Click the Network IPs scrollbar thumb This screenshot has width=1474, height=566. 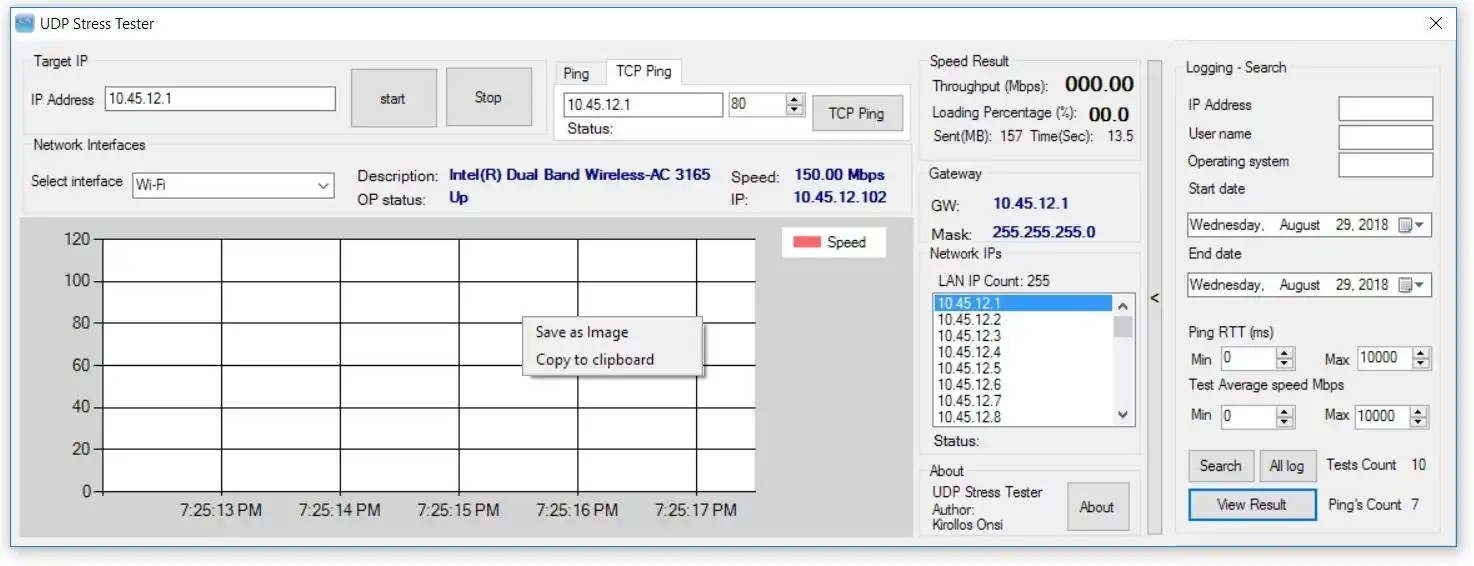click(1123, 326)
